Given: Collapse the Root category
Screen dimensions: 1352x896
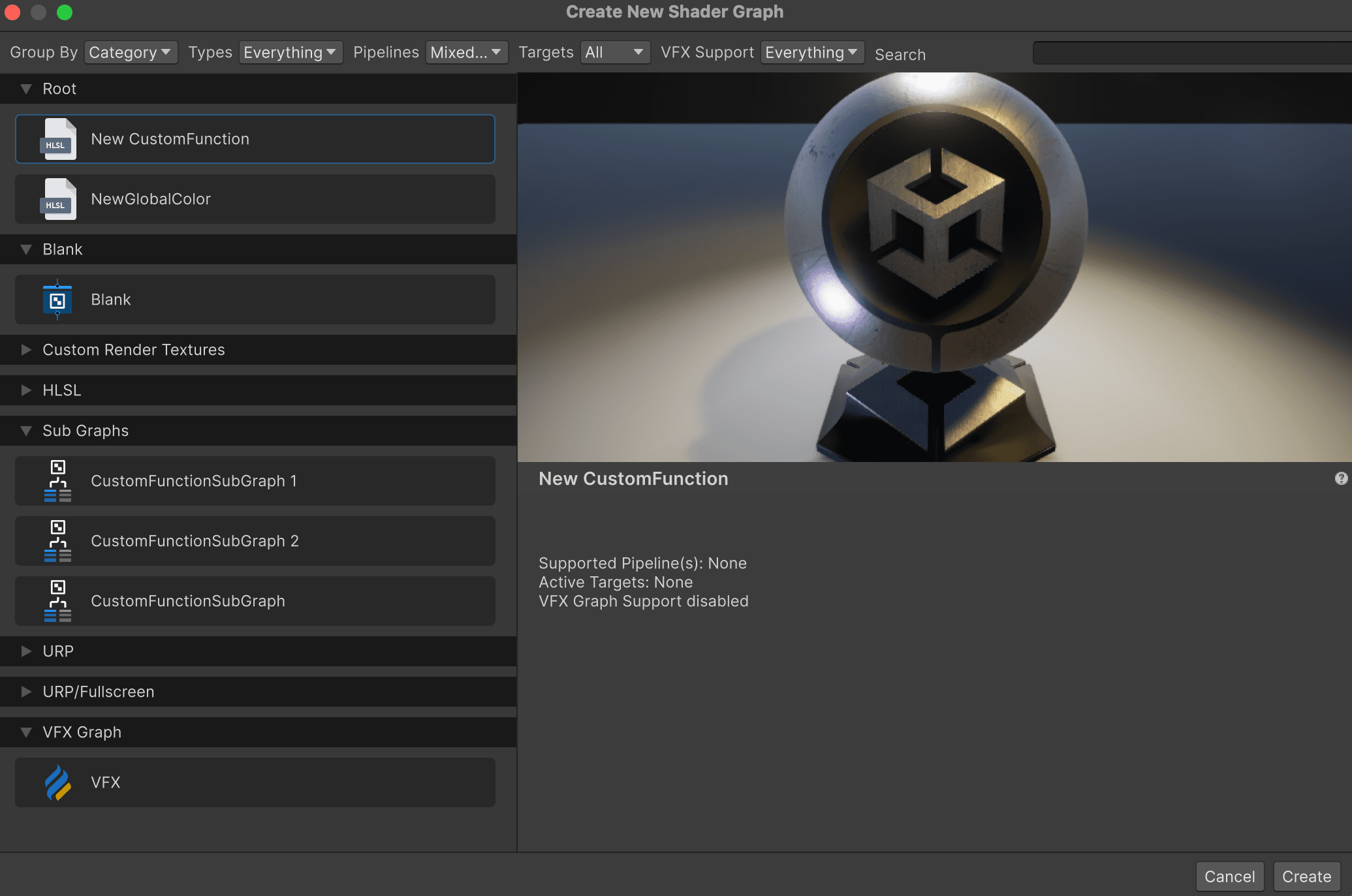Looking at the screenshot, I should 26,89.
